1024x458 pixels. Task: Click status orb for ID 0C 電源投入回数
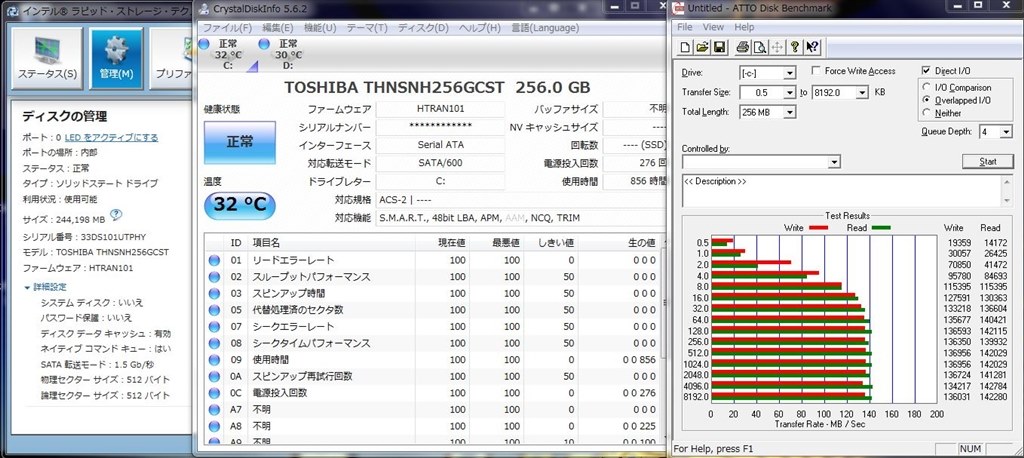point(214,393)
